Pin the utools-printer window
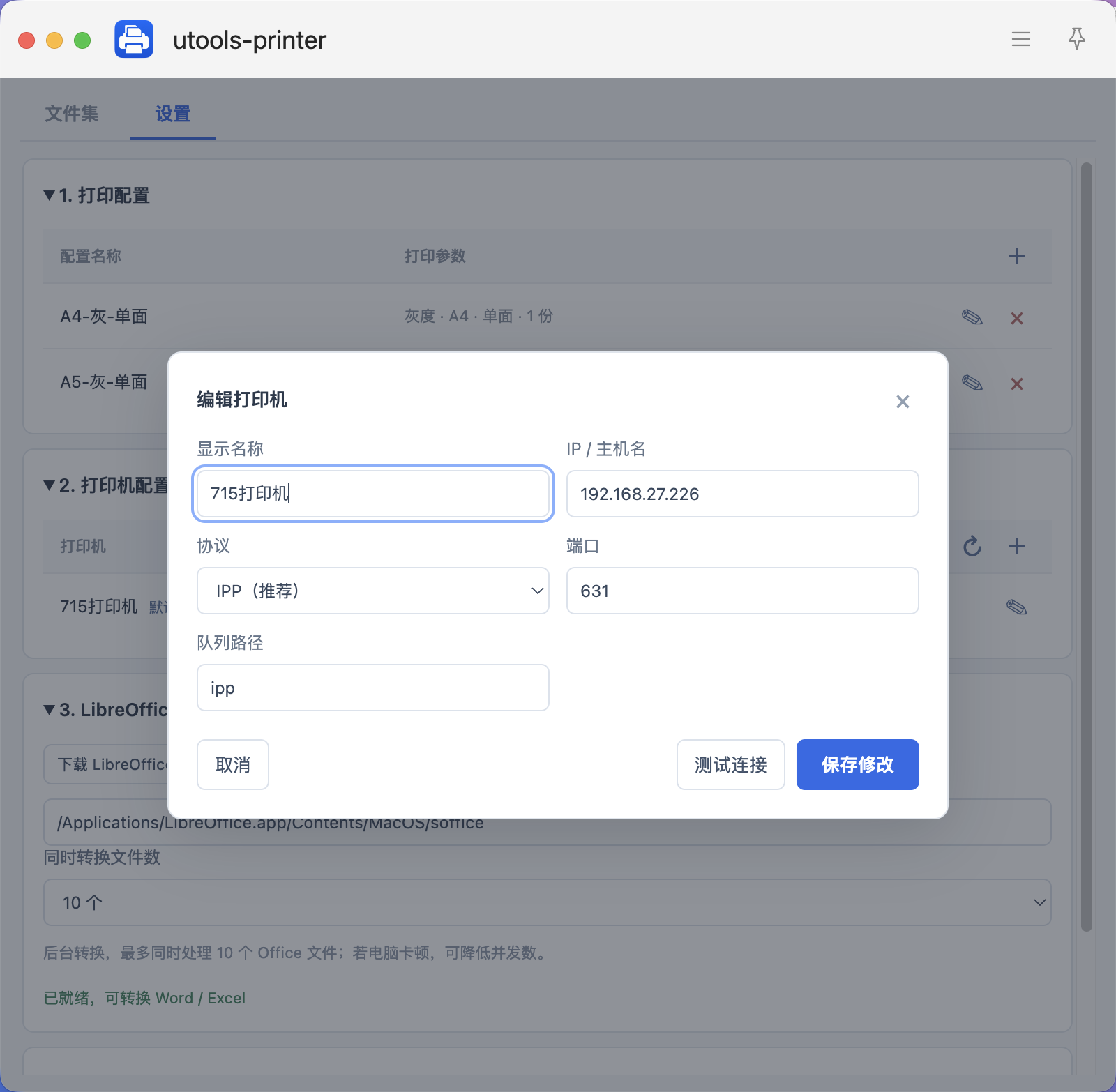The width and height of the screenshot is (1116, 1092). click(1077, 39)
